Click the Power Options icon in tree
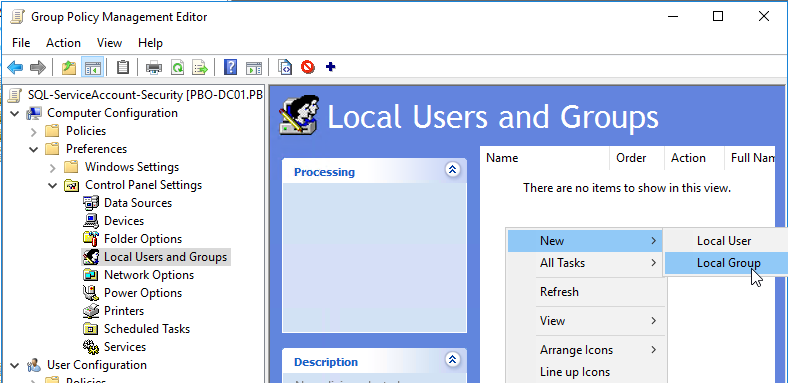788x383 pixels. (91, 293)
